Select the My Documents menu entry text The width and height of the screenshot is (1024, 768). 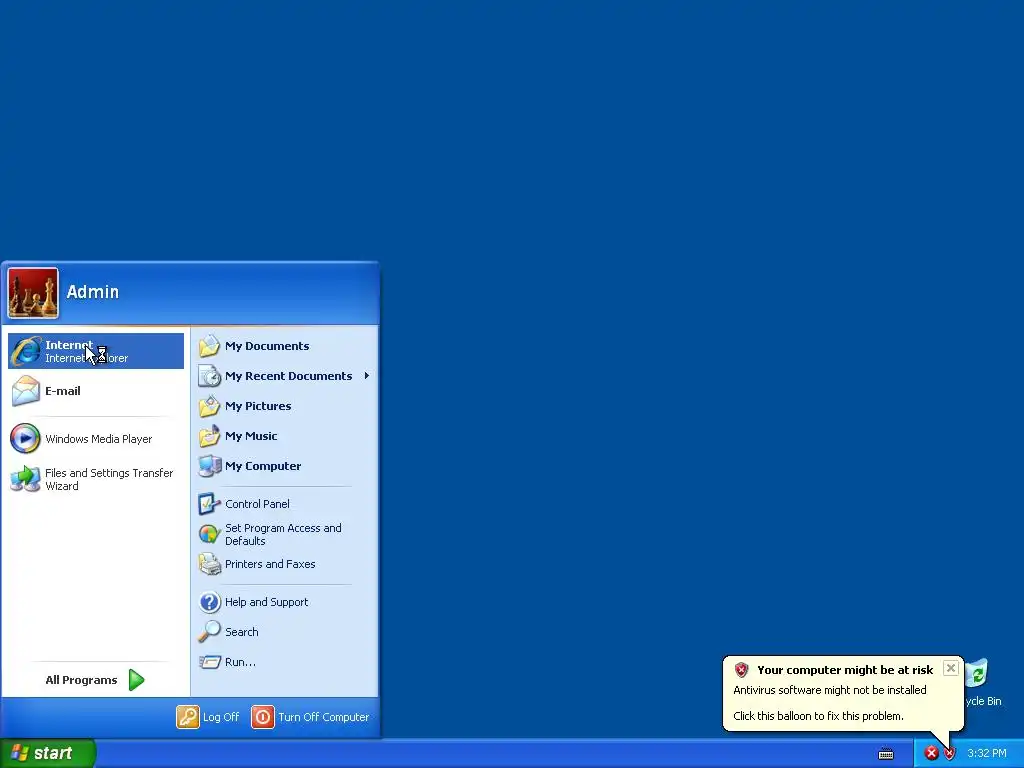tap(267, 346)
